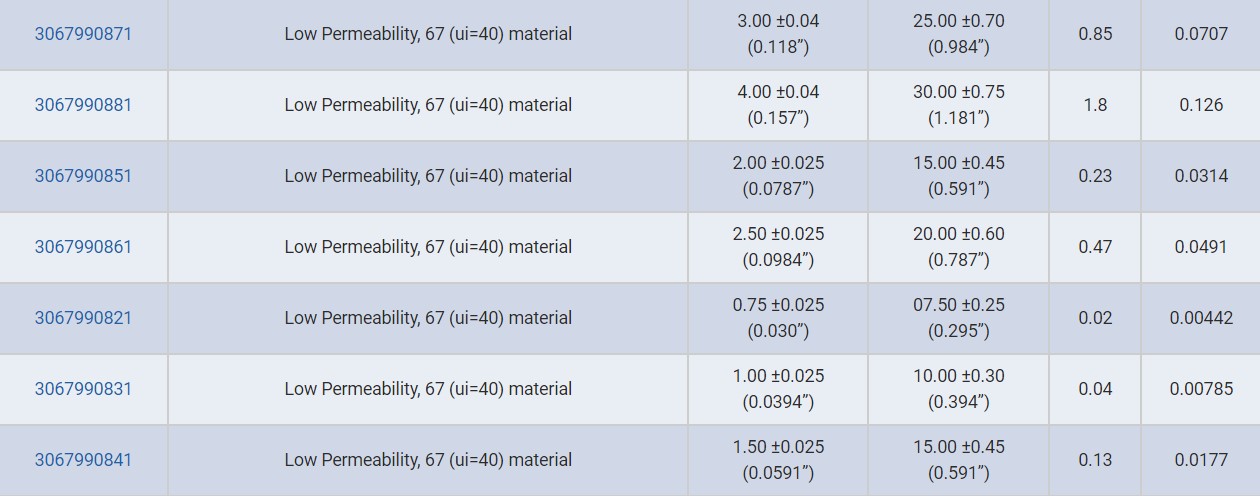Open the 3067990861 part page
The height and width of the screenshot is (496, 1260).
click(83, 247)
